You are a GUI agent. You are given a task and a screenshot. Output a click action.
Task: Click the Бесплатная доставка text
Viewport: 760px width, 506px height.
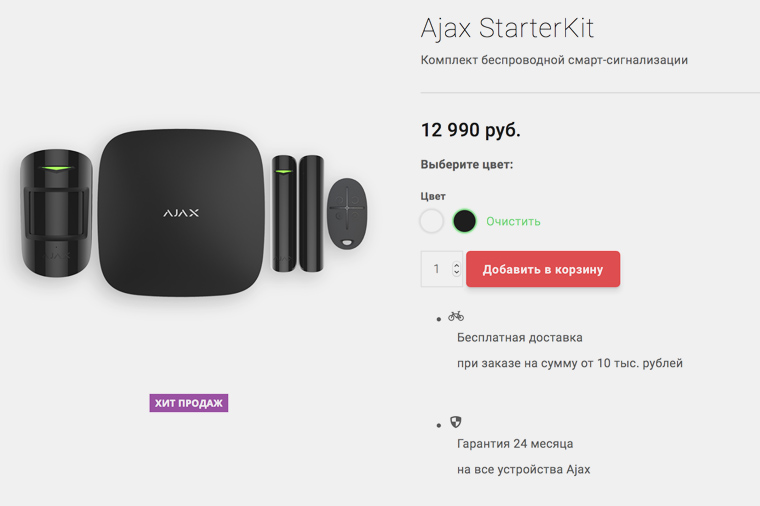click(x=520, y=338)
